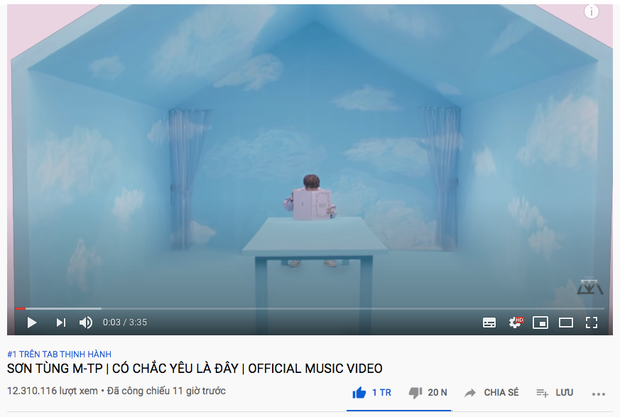Click the 0:03 / 3:35 time display
The height and width of the screenshot is (417, 620).
[125, 323]
